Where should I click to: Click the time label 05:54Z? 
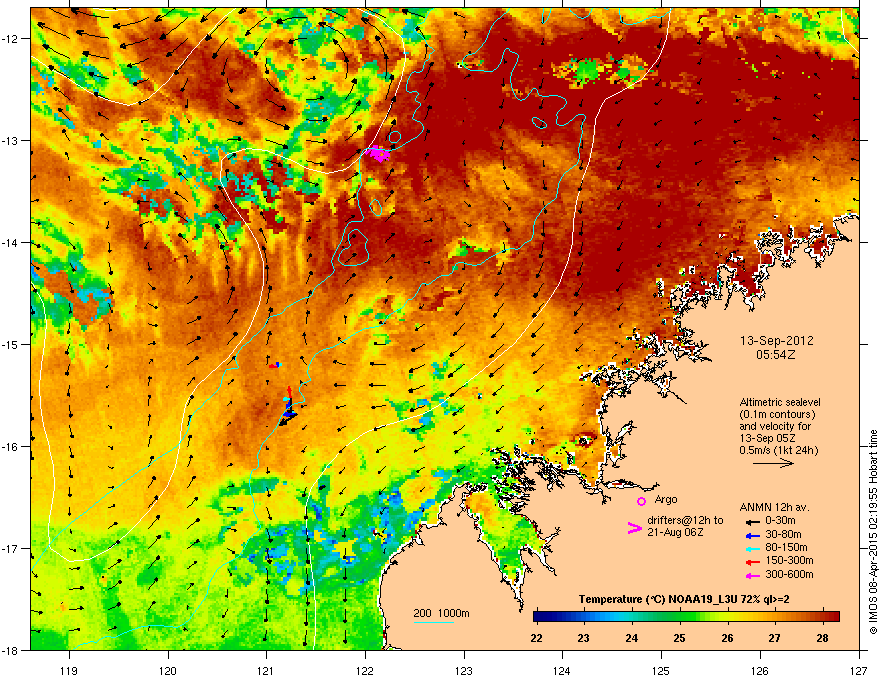pyautogui.click(x=775, y=355)
